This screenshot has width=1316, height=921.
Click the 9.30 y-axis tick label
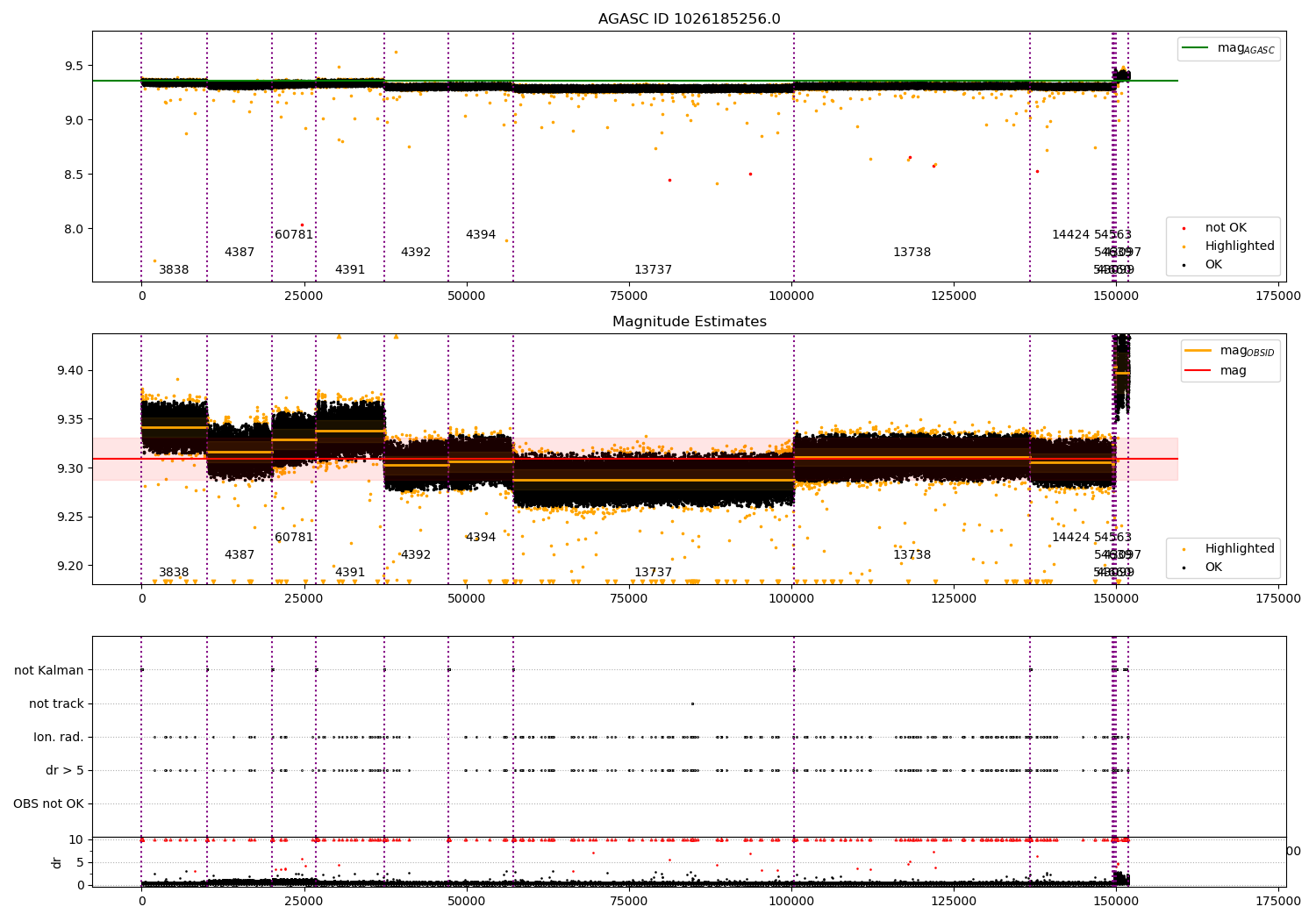click(70, 468)
